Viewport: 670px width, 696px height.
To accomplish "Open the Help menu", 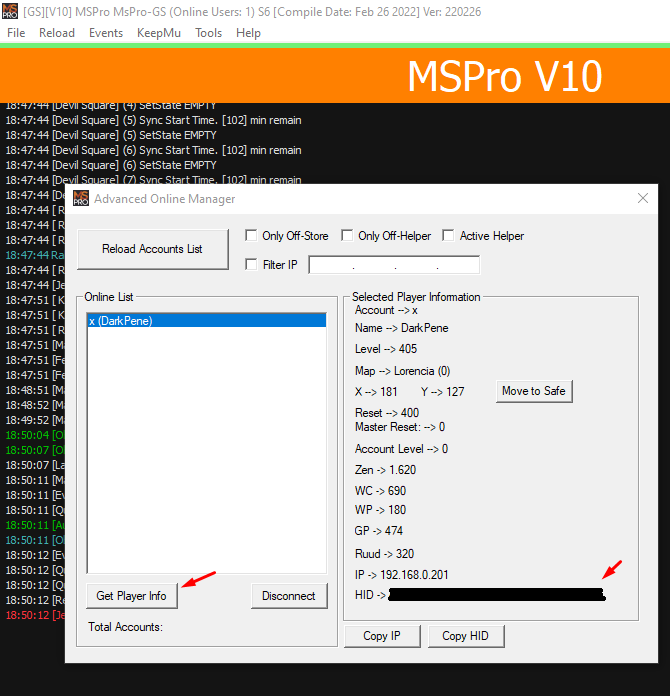I will click(248, 33).
